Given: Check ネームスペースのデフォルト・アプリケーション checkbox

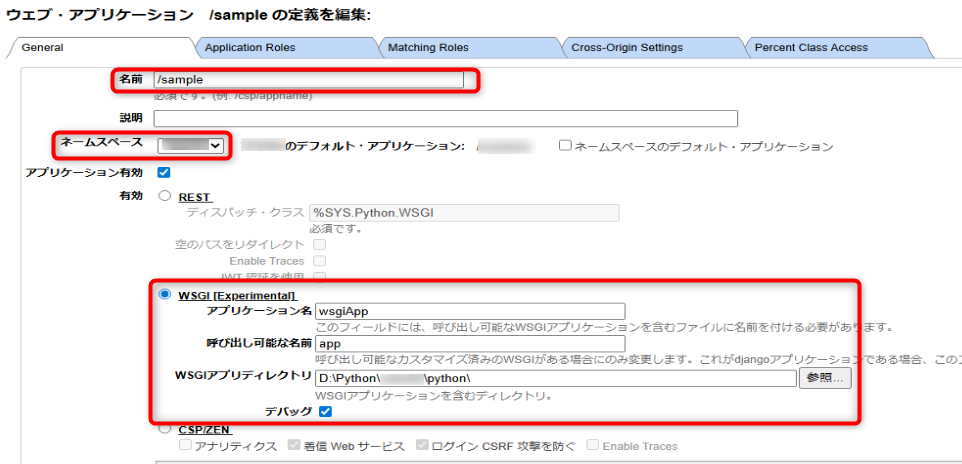Looking at the screenshot, I should click(x=566, y=146).
